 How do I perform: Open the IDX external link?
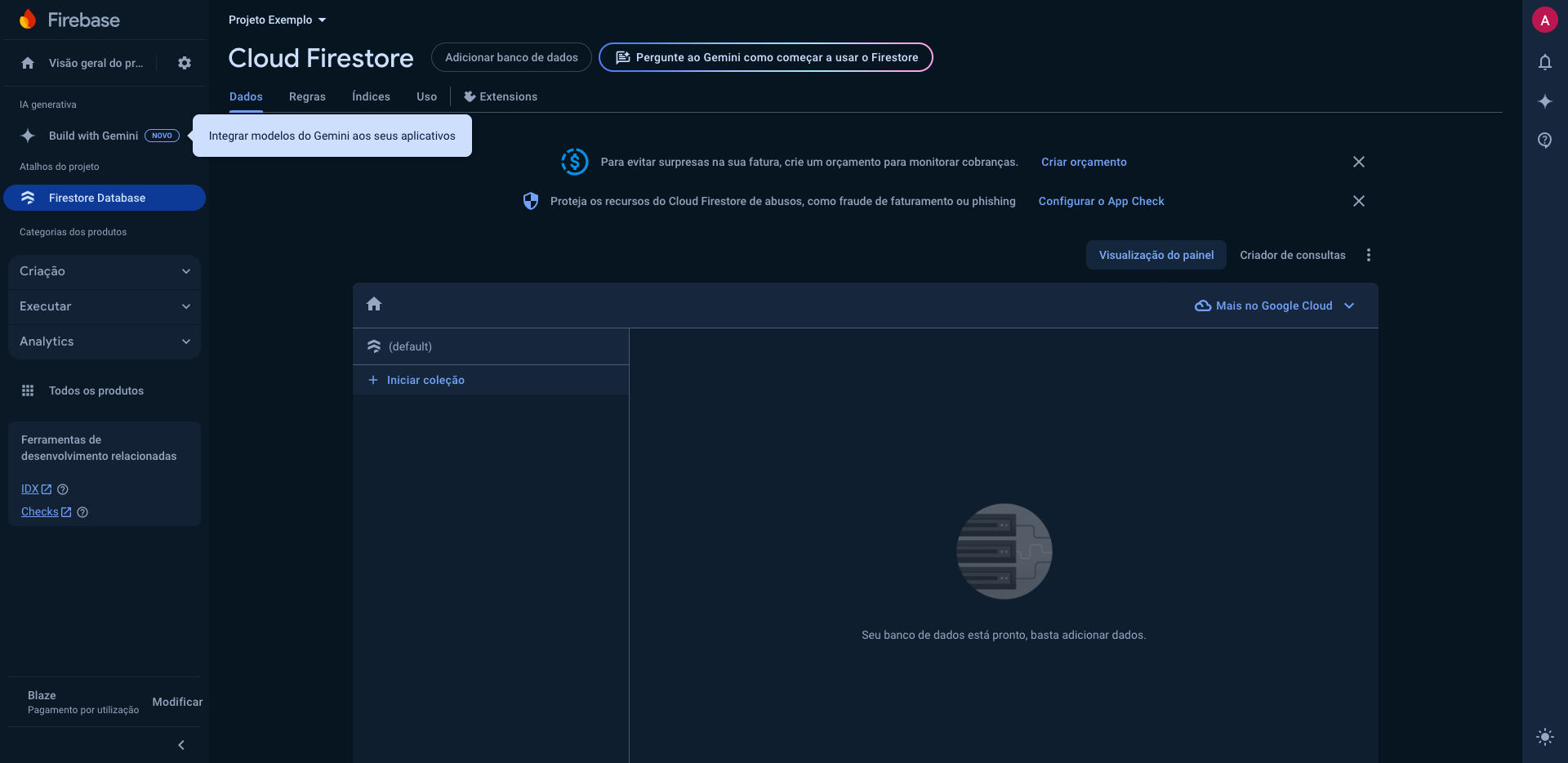(36, 489)
